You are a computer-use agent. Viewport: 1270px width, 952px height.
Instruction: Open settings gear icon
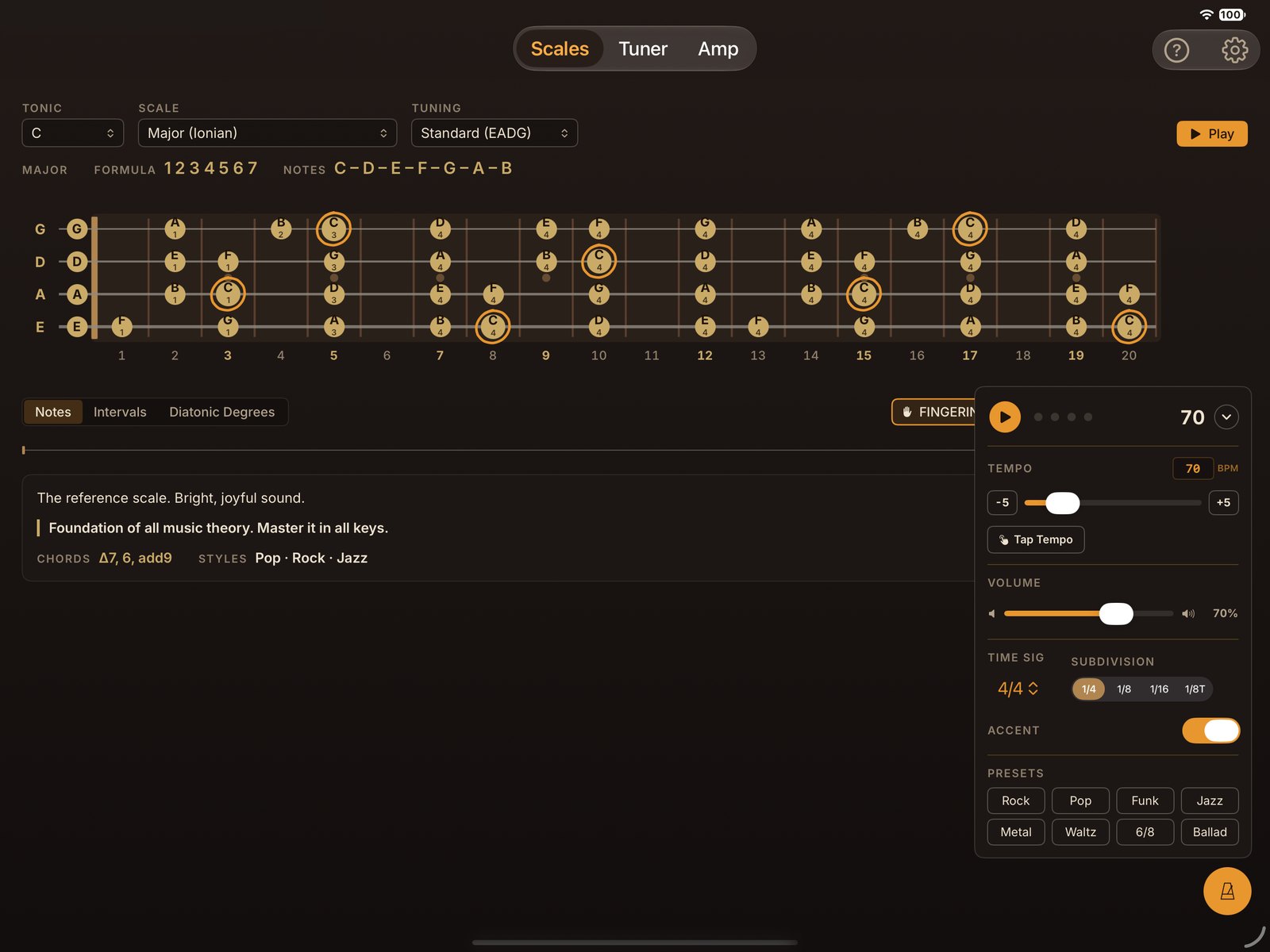1234,50
